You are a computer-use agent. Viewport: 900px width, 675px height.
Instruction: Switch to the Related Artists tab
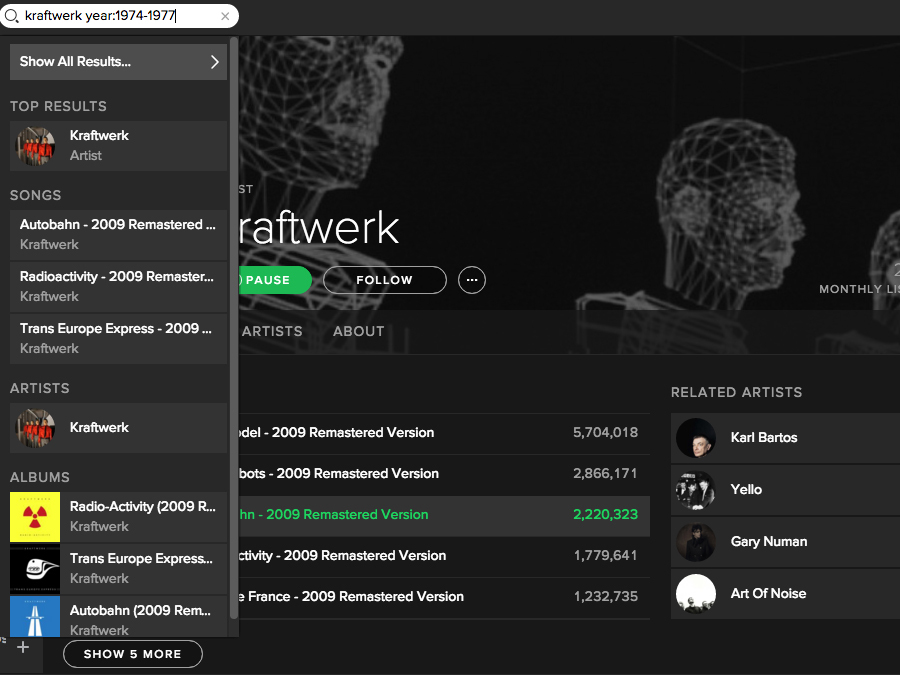pos(271,331)
